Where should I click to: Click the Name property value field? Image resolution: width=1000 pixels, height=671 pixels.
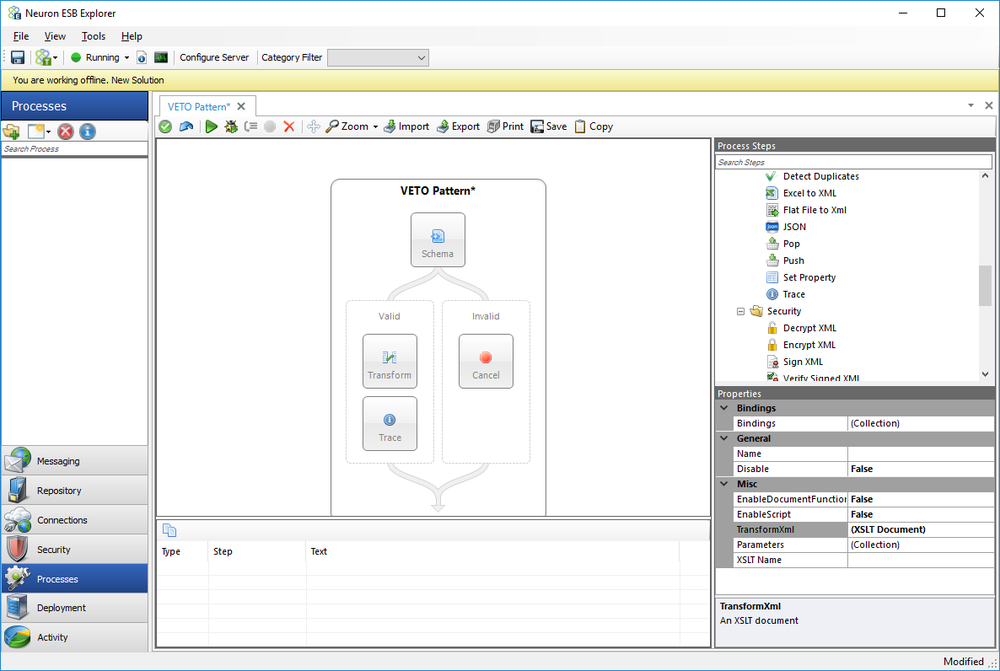(920, 453)
